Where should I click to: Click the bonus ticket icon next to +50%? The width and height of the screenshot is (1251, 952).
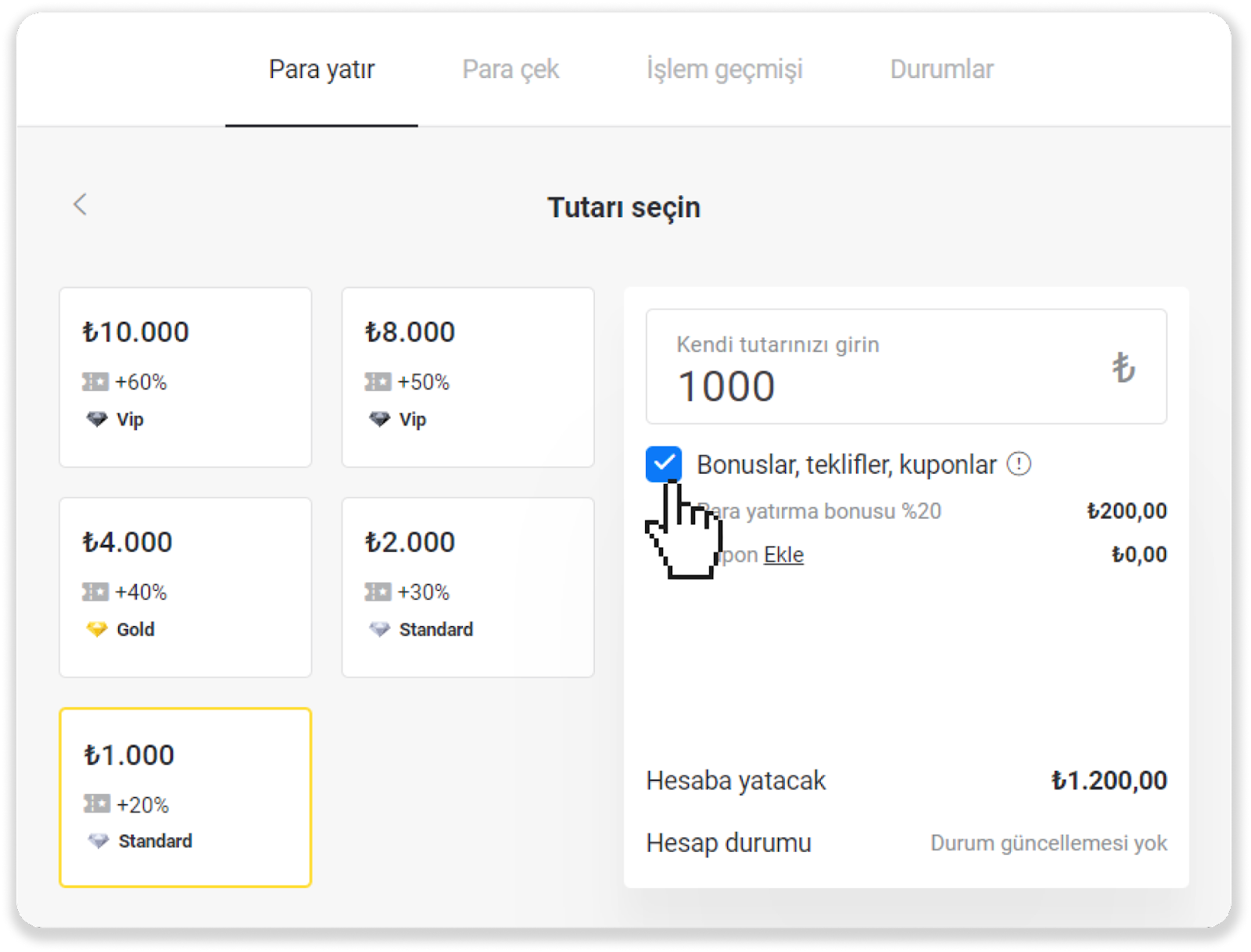pyautogui.click(x=378, y=382)
